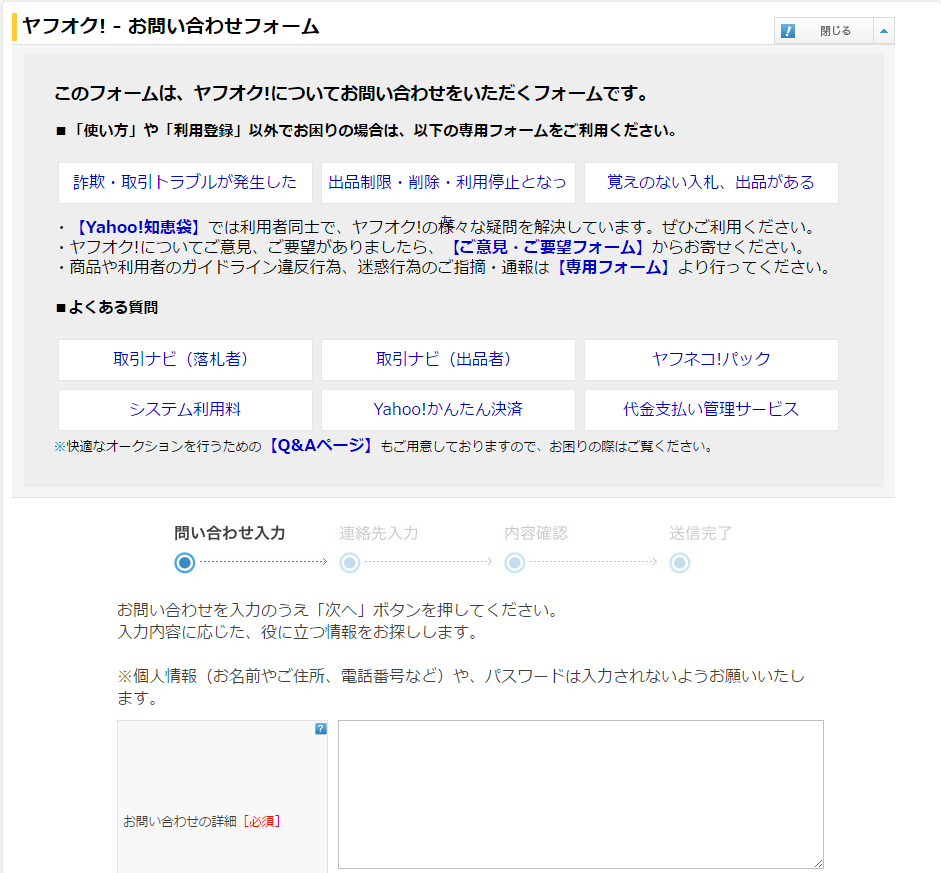Open システム利用料 FAQ
The image size is (941, 873).
pos(185,410)
